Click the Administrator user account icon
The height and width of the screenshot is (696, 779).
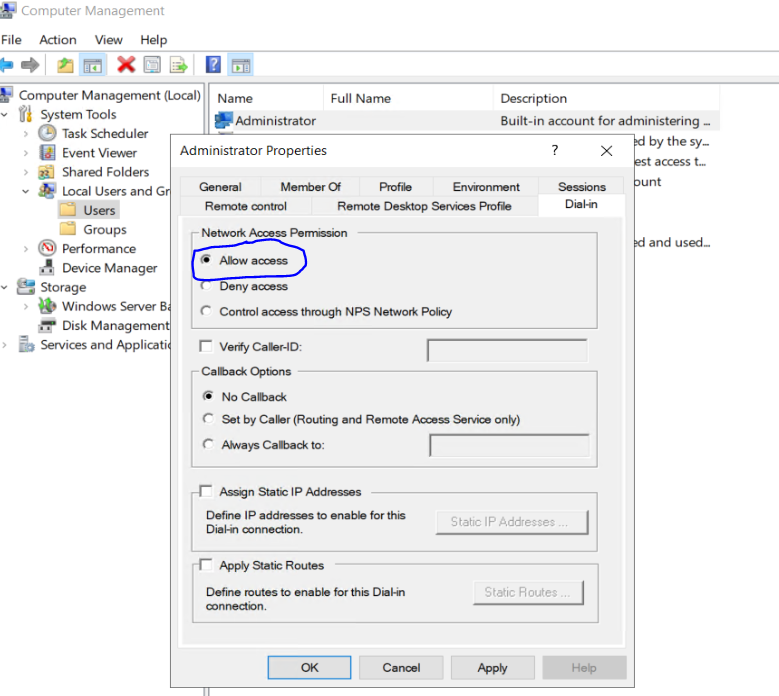tap(224, 120)
